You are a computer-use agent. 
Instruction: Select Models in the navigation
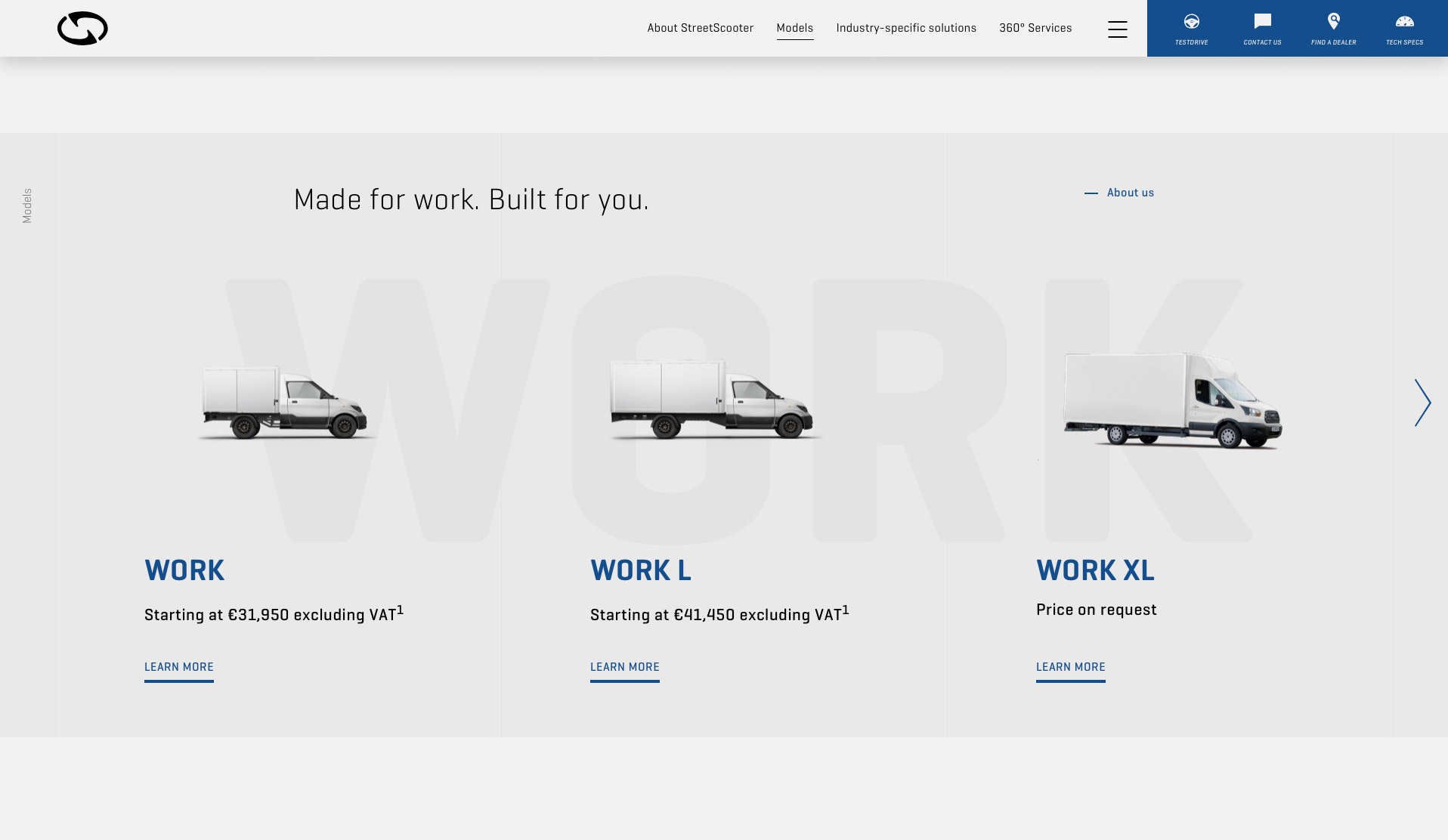794,28
